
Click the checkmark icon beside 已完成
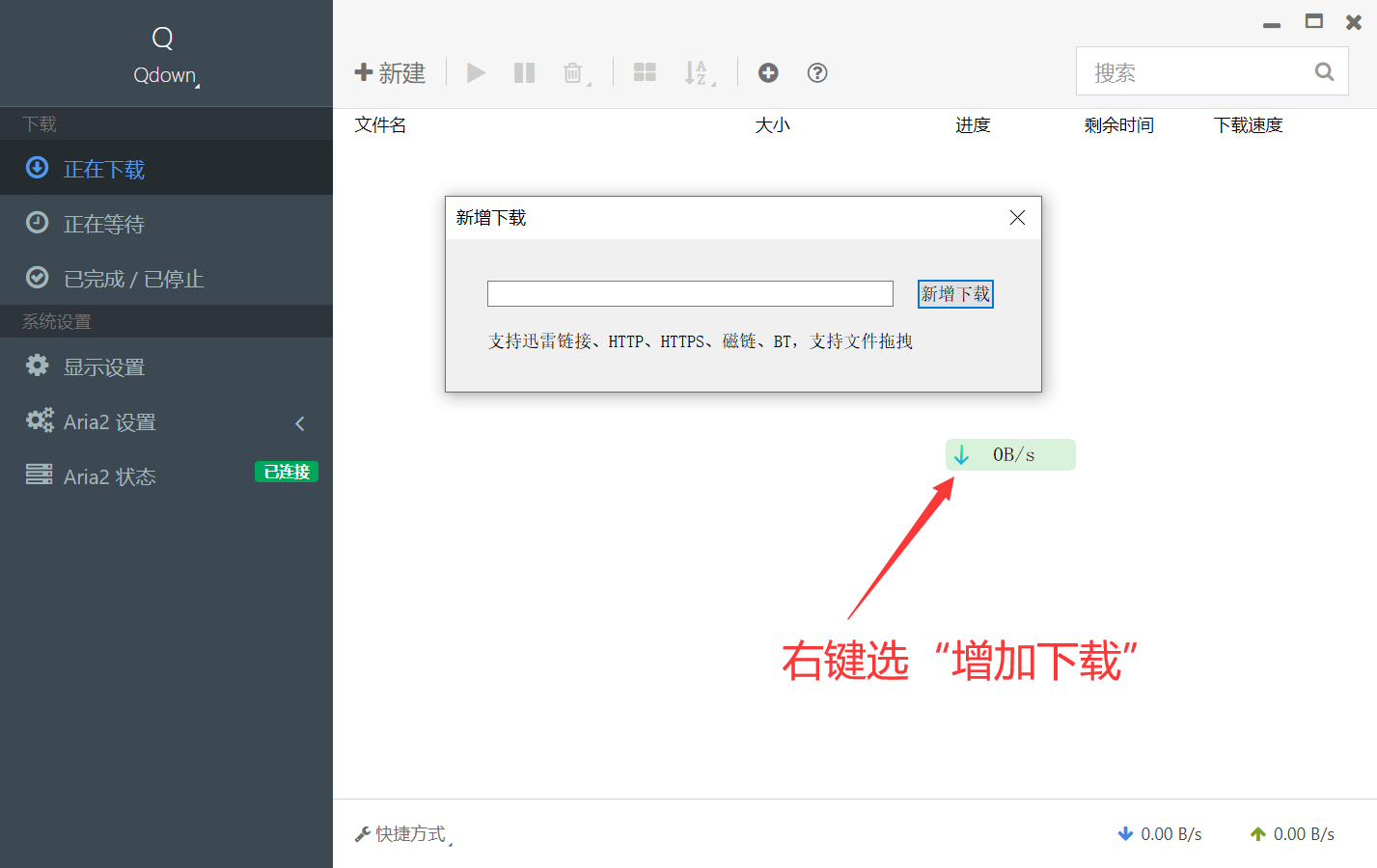tap(37, 278)
